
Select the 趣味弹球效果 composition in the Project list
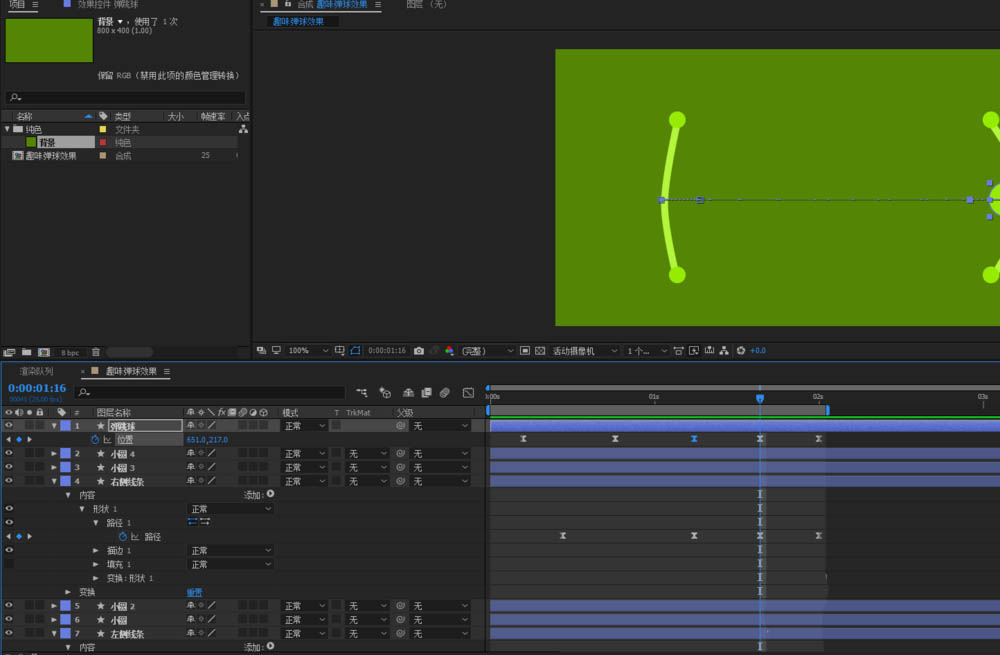tap(51, 156)
